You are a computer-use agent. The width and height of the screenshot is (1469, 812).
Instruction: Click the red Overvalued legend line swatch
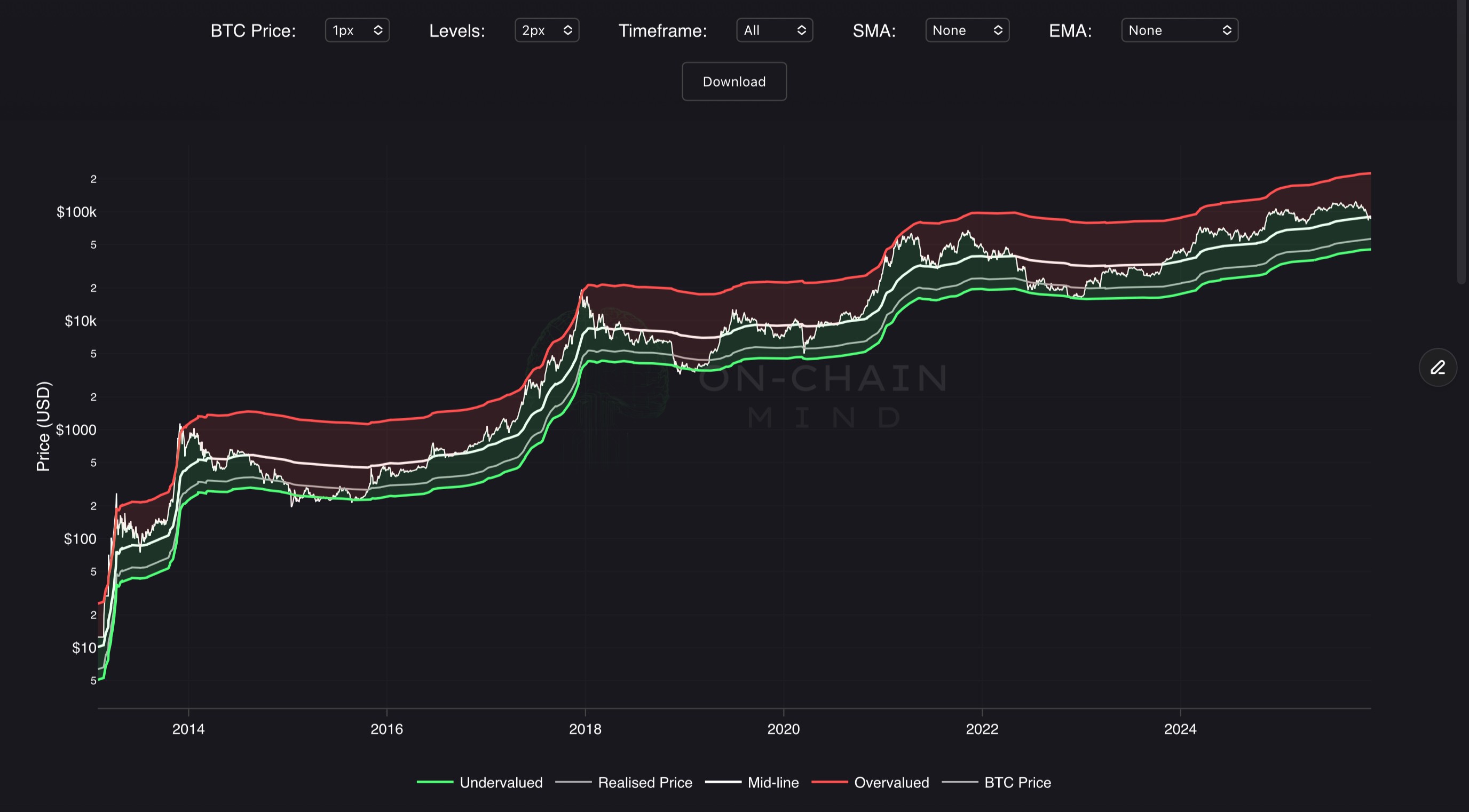coord(829,782)
